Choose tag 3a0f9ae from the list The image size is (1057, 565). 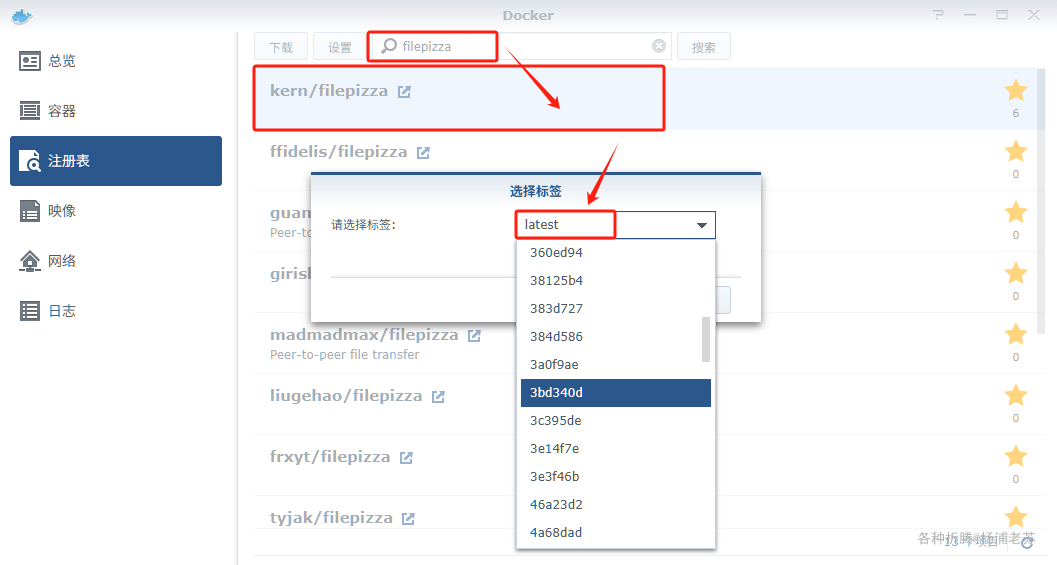(615, 365)
